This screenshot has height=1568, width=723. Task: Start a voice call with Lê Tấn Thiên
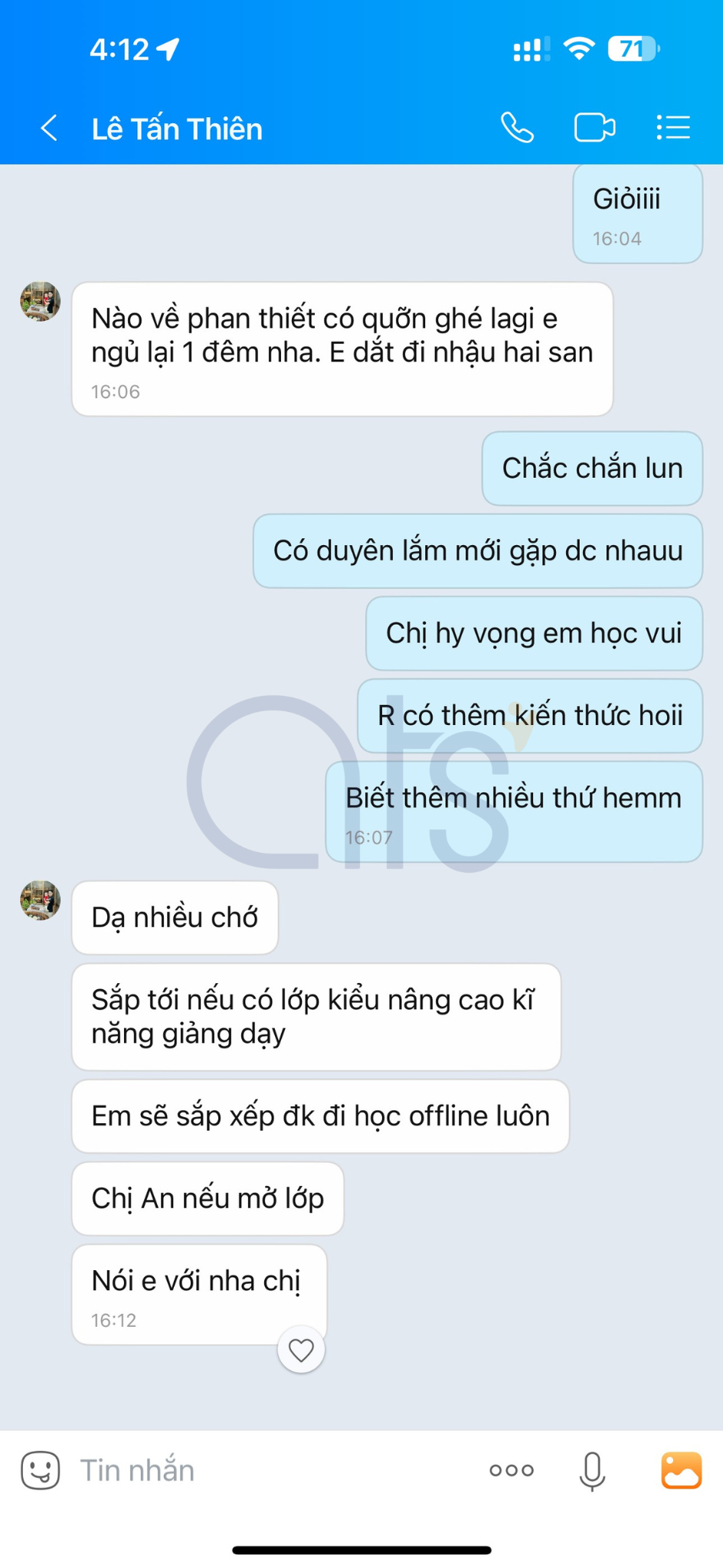click(x=518, y=128)
